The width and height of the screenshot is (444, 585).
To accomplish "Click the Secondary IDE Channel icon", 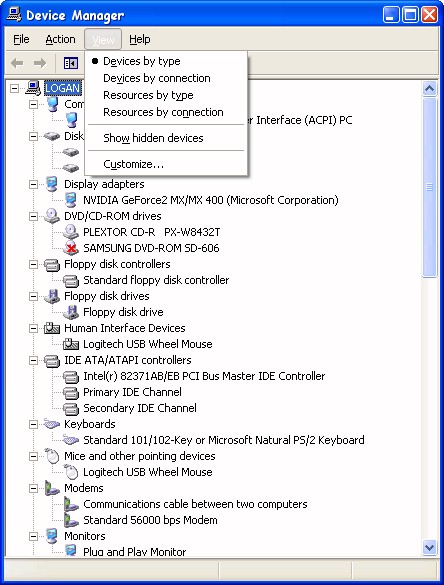I will click(71, 409).
